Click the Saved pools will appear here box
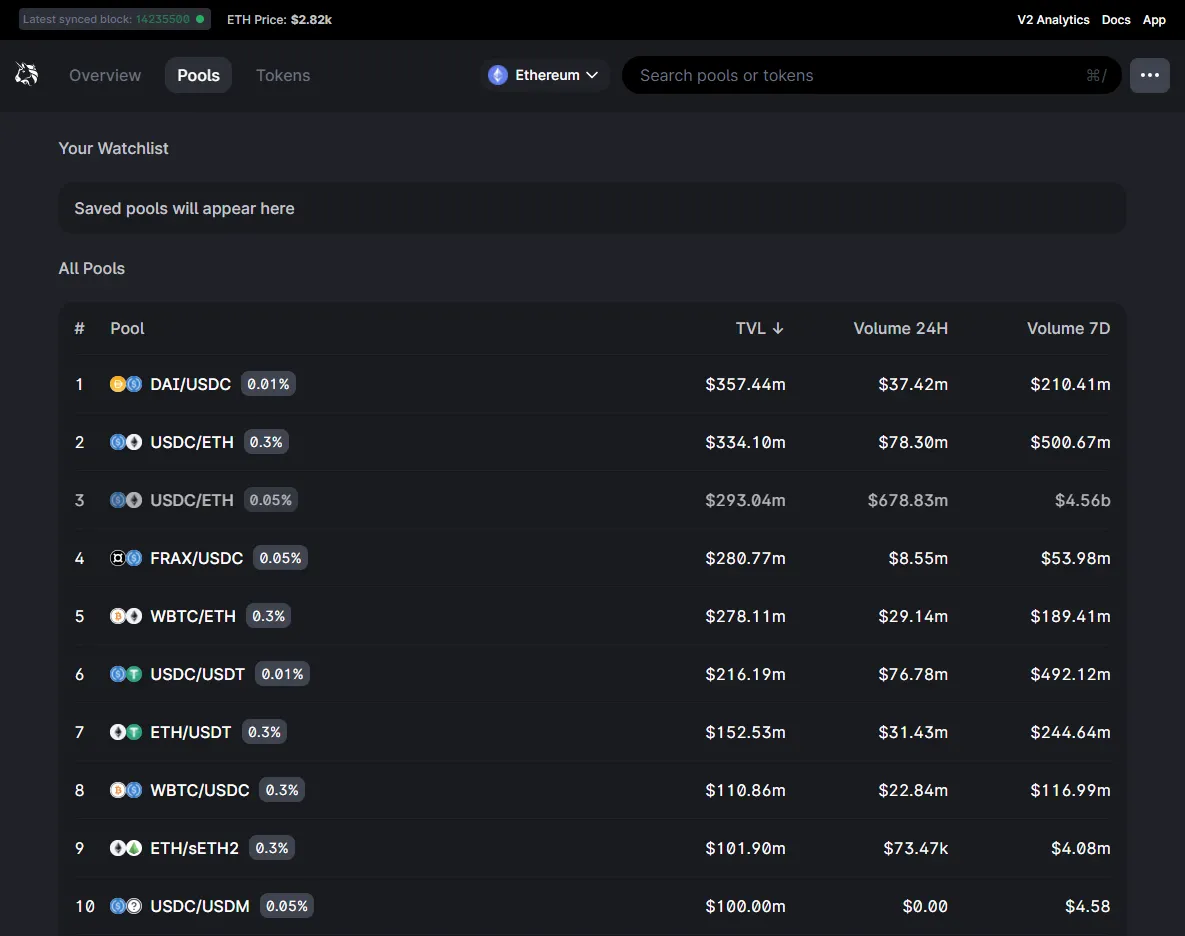This screenshot has height=936, width=1185. point(592,208)
